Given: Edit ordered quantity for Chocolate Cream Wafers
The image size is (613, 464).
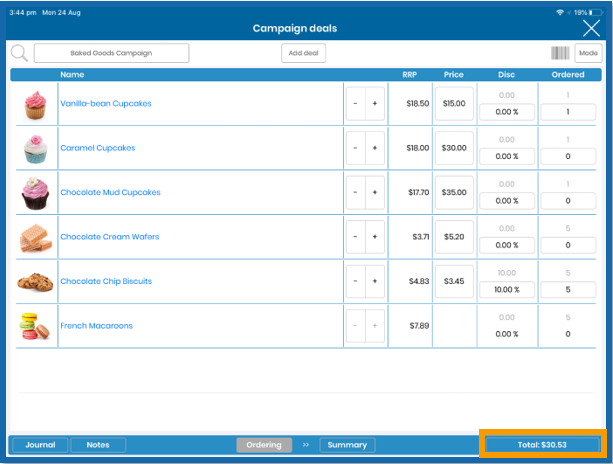Looking at the screenshot, I should [568, 245].
